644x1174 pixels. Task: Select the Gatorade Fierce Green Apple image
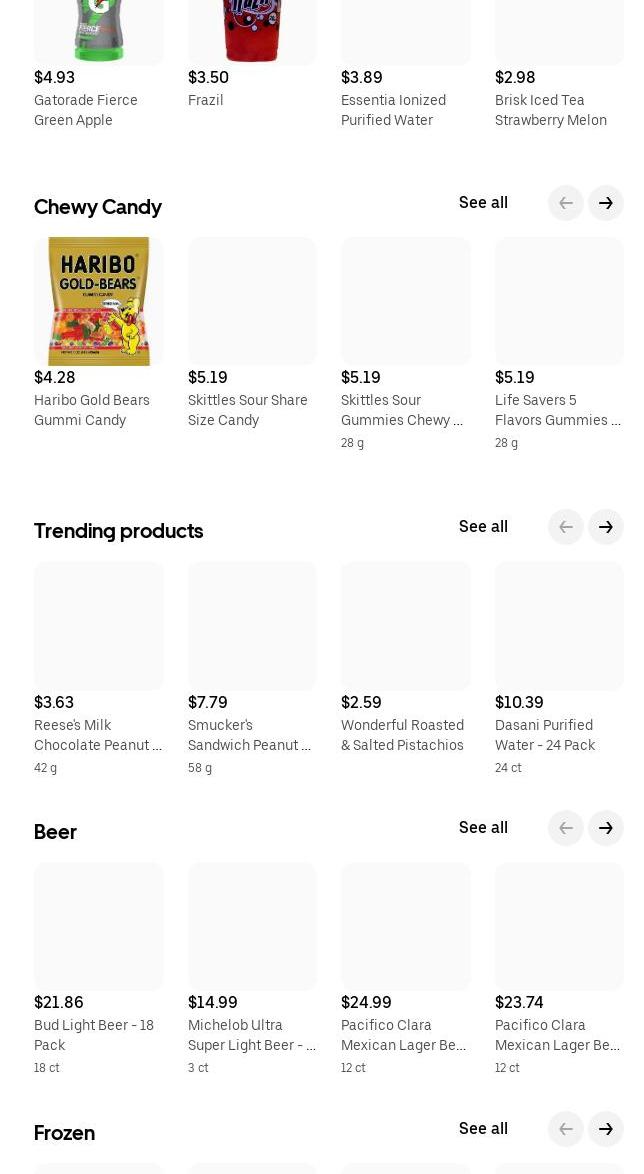(99, 32)
